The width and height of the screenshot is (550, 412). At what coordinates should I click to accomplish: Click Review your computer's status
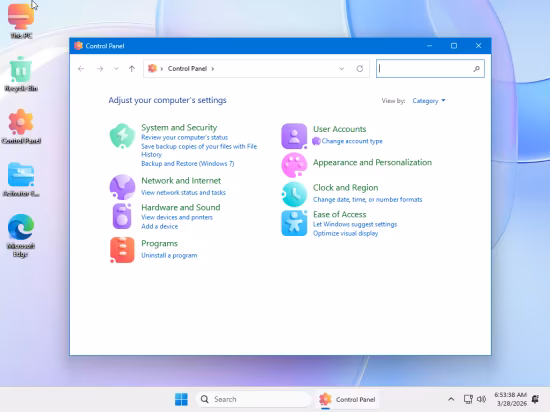(184, 137)
